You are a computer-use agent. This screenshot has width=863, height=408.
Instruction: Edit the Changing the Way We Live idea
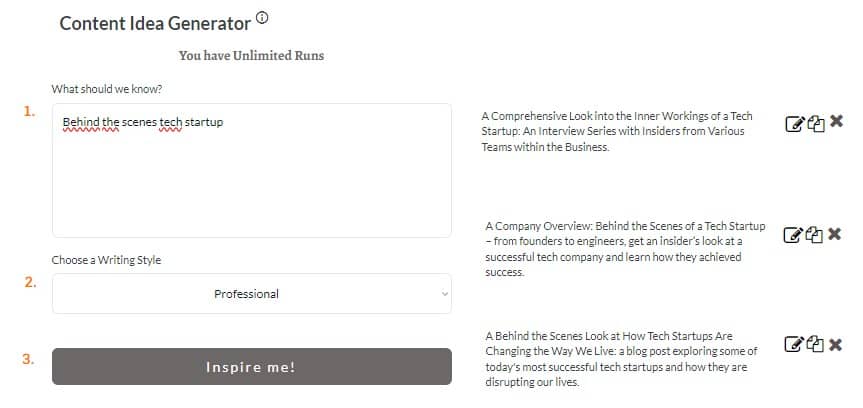(794, 344)
